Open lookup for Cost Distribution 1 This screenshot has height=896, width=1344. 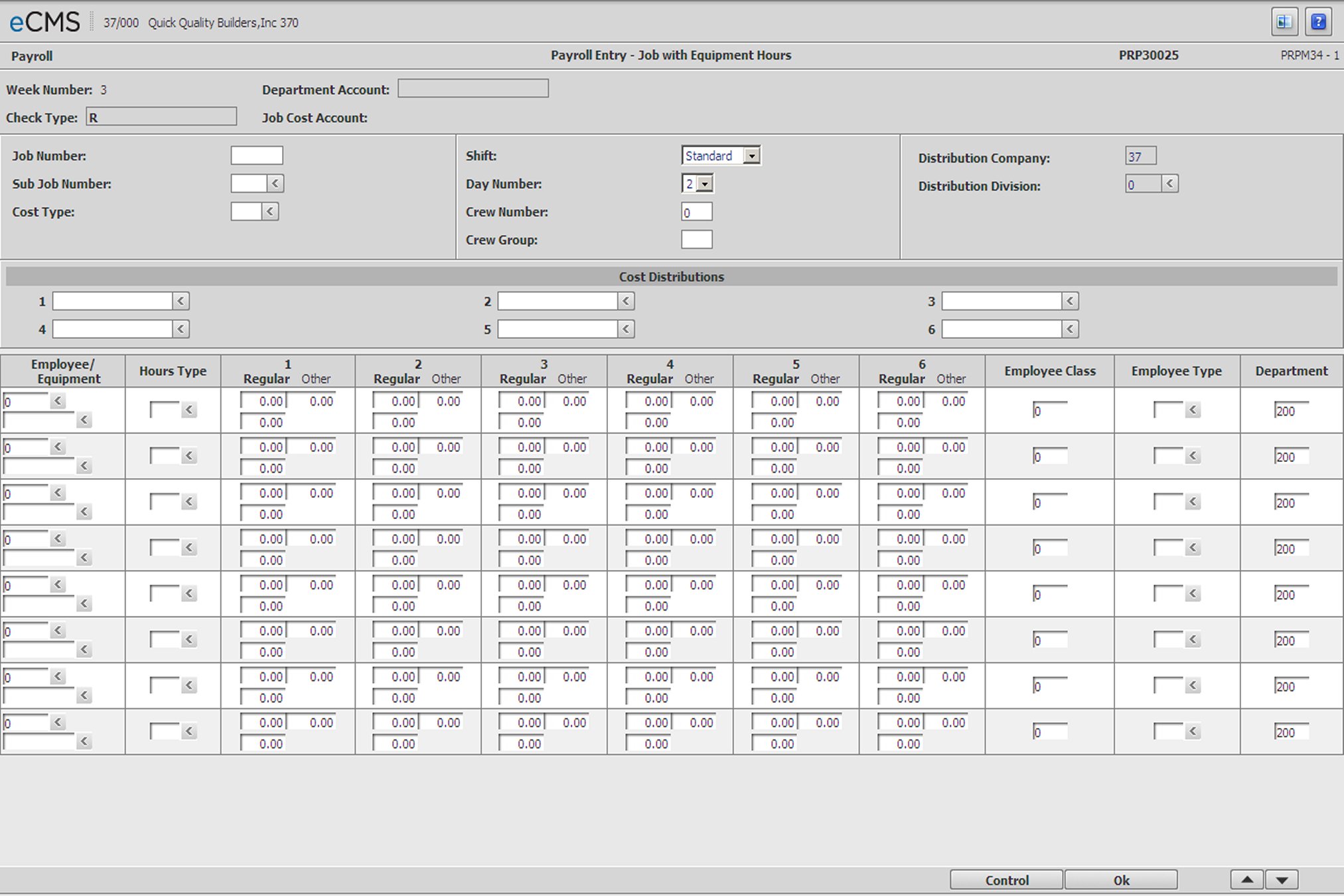[181, 301]
